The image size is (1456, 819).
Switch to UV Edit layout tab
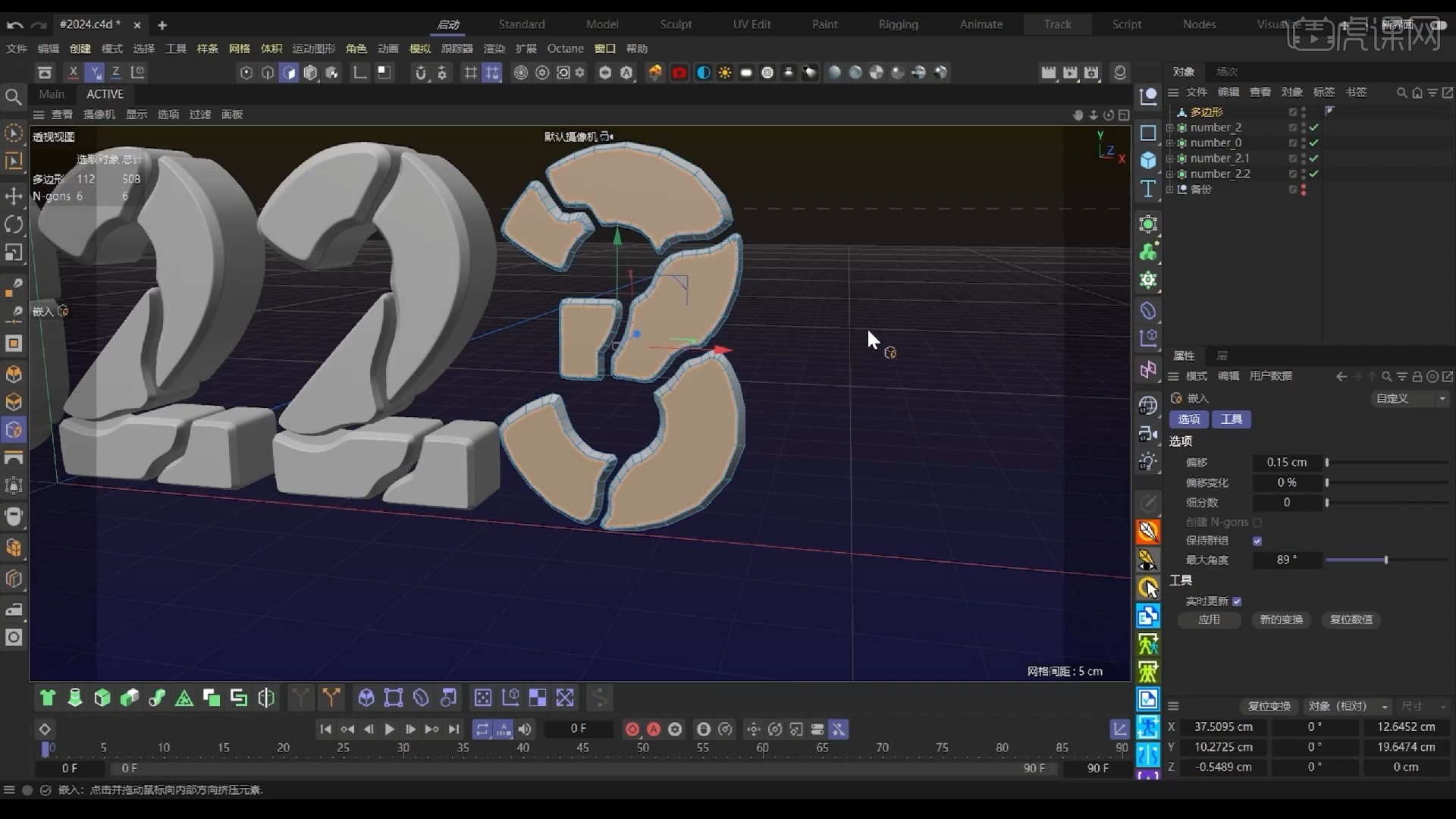[752, 24]
